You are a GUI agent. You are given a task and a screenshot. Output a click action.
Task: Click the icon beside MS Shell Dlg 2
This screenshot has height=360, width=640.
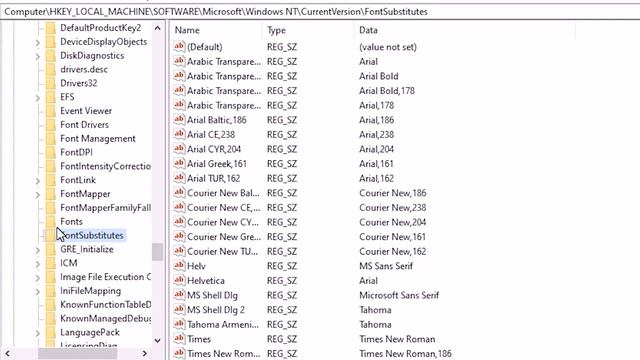(x=179, y=310)
